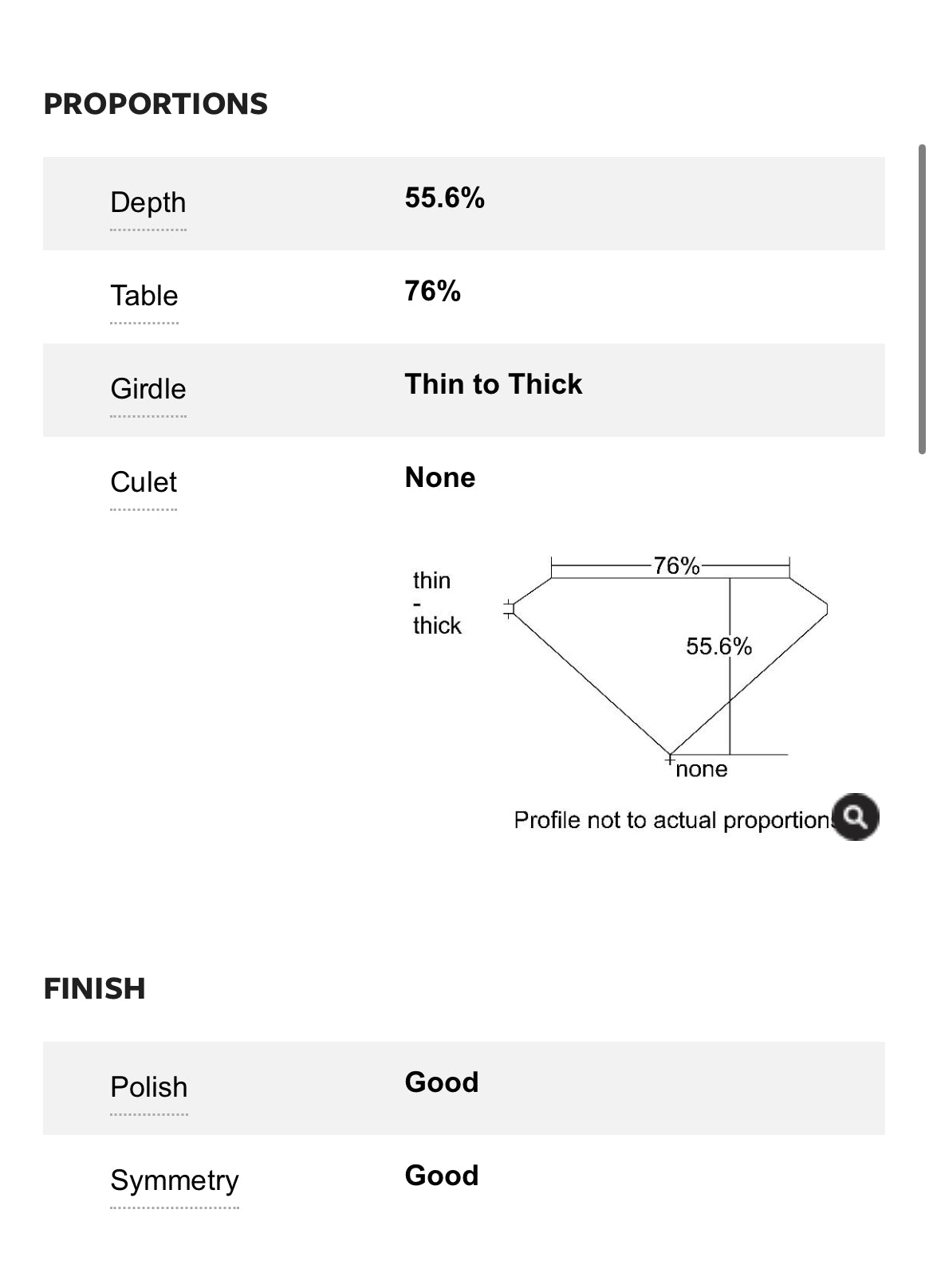Click the magnifier zoom icon on diagram
This screenshot has height=1288, width=933.
[x=855, y=816]
